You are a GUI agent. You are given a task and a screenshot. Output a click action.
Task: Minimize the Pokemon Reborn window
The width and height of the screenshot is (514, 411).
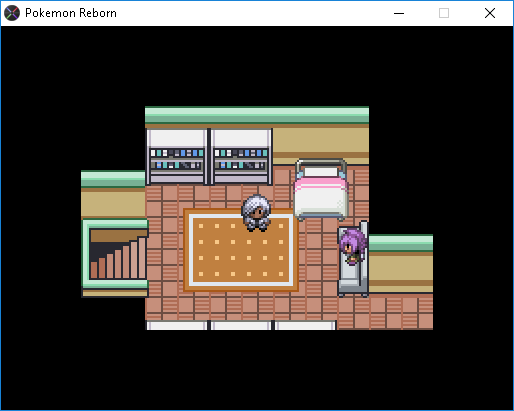(399, 13)
